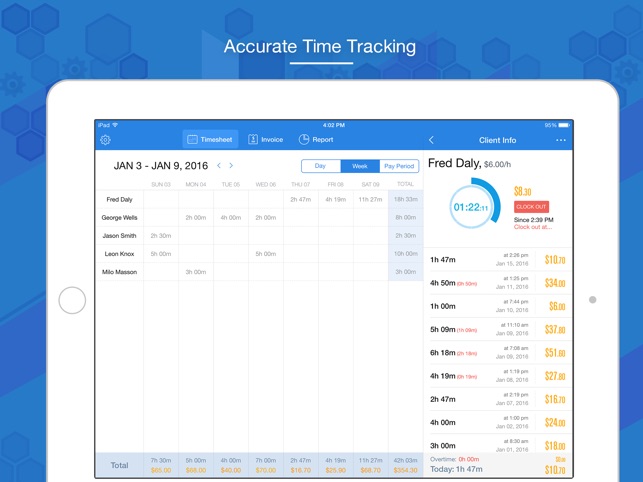This screenshot has width=643, height=482.
Task: Click George Wells Tuesday cell 4h 00m
Action: tap(231, 217)
